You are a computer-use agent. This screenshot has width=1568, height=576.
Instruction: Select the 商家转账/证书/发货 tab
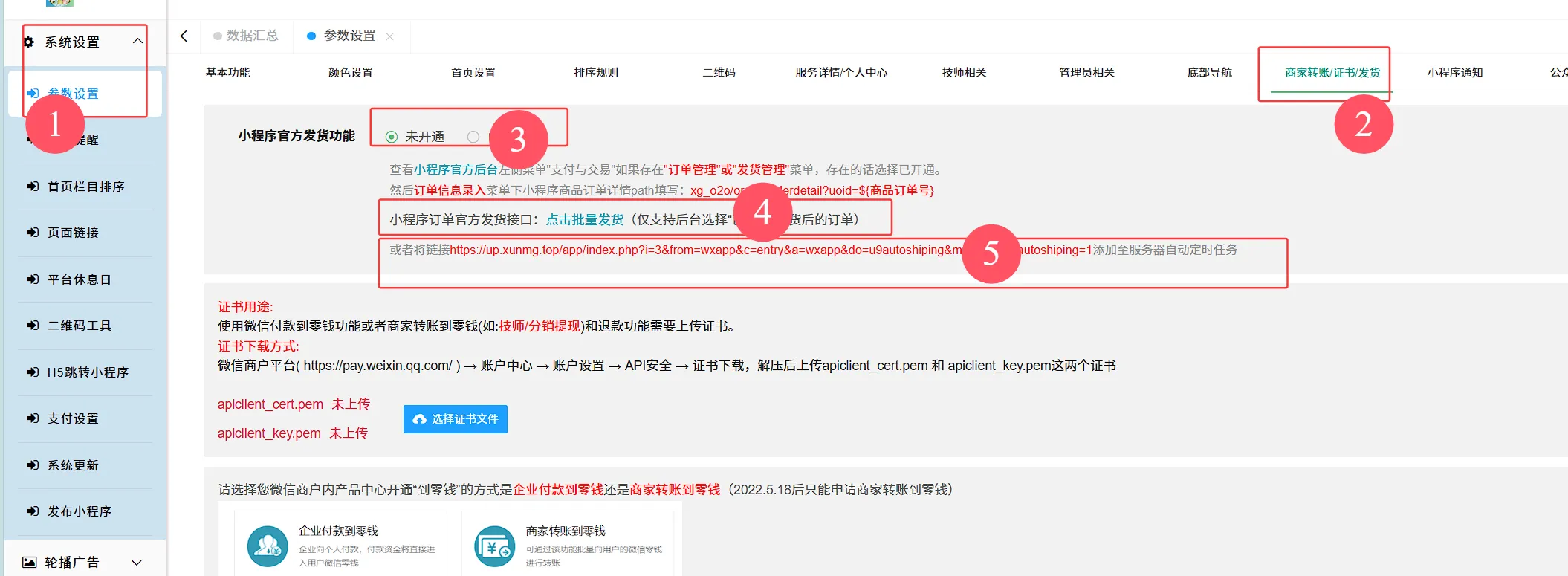click(1332, 73)
